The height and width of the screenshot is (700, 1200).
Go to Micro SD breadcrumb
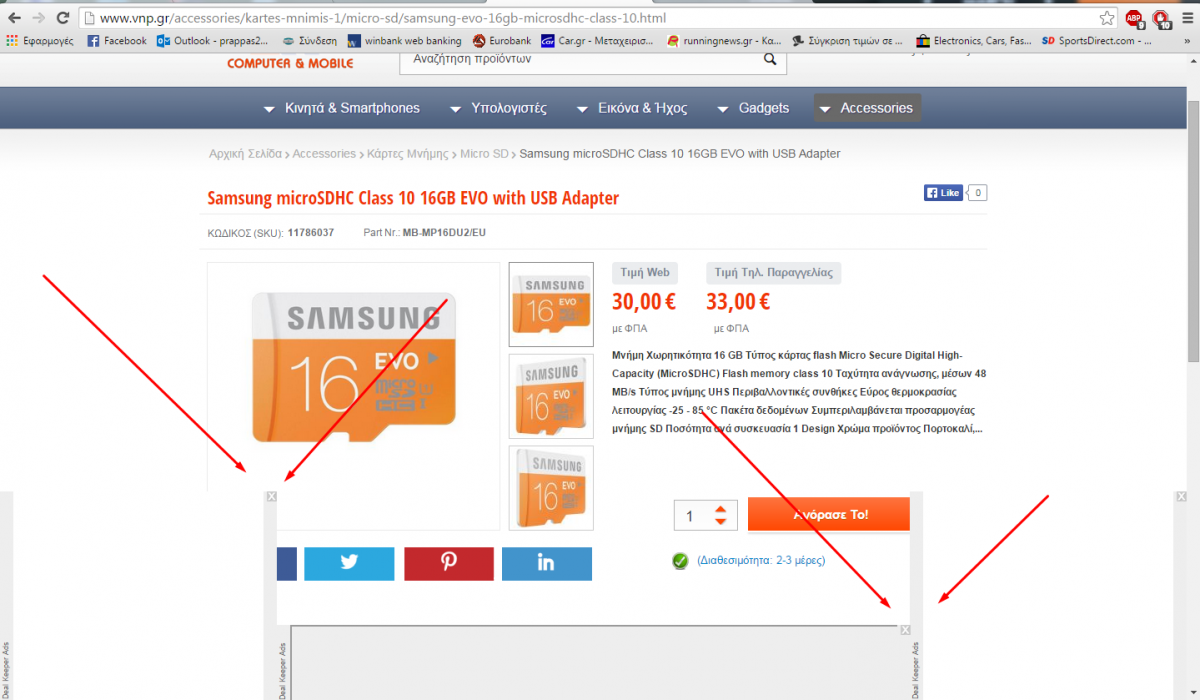pos(485,154)
